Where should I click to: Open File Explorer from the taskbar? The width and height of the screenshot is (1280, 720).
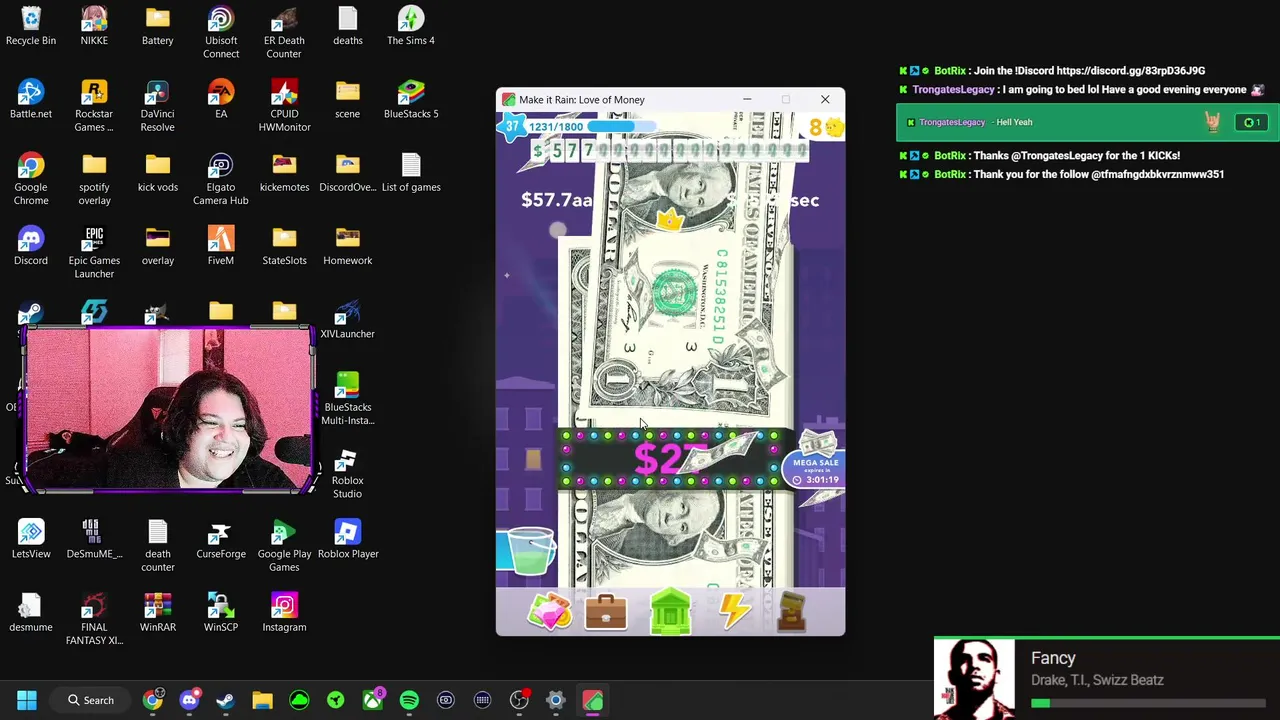pyautogui.click(x=262, y=700)
